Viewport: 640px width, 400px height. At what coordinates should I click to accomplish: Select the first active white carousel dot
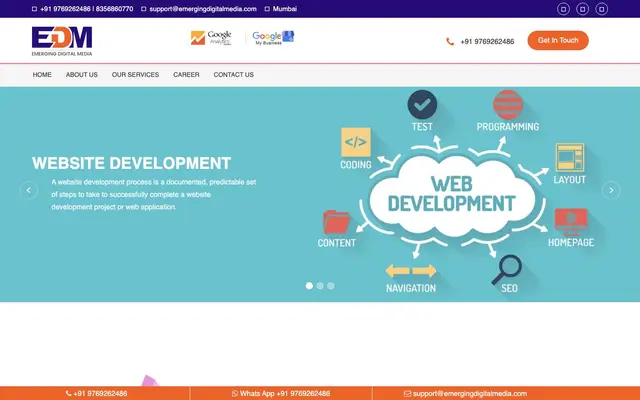click(309, 286)
